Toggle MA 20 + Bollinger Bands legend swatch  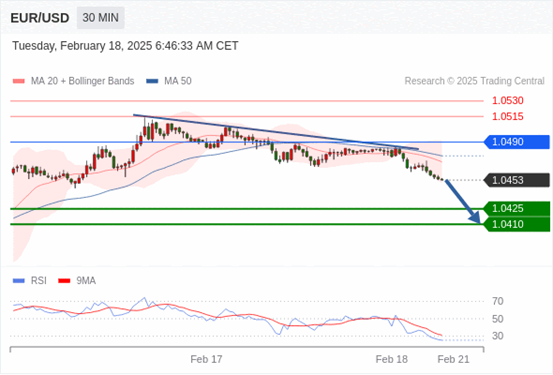coord(19,81)
